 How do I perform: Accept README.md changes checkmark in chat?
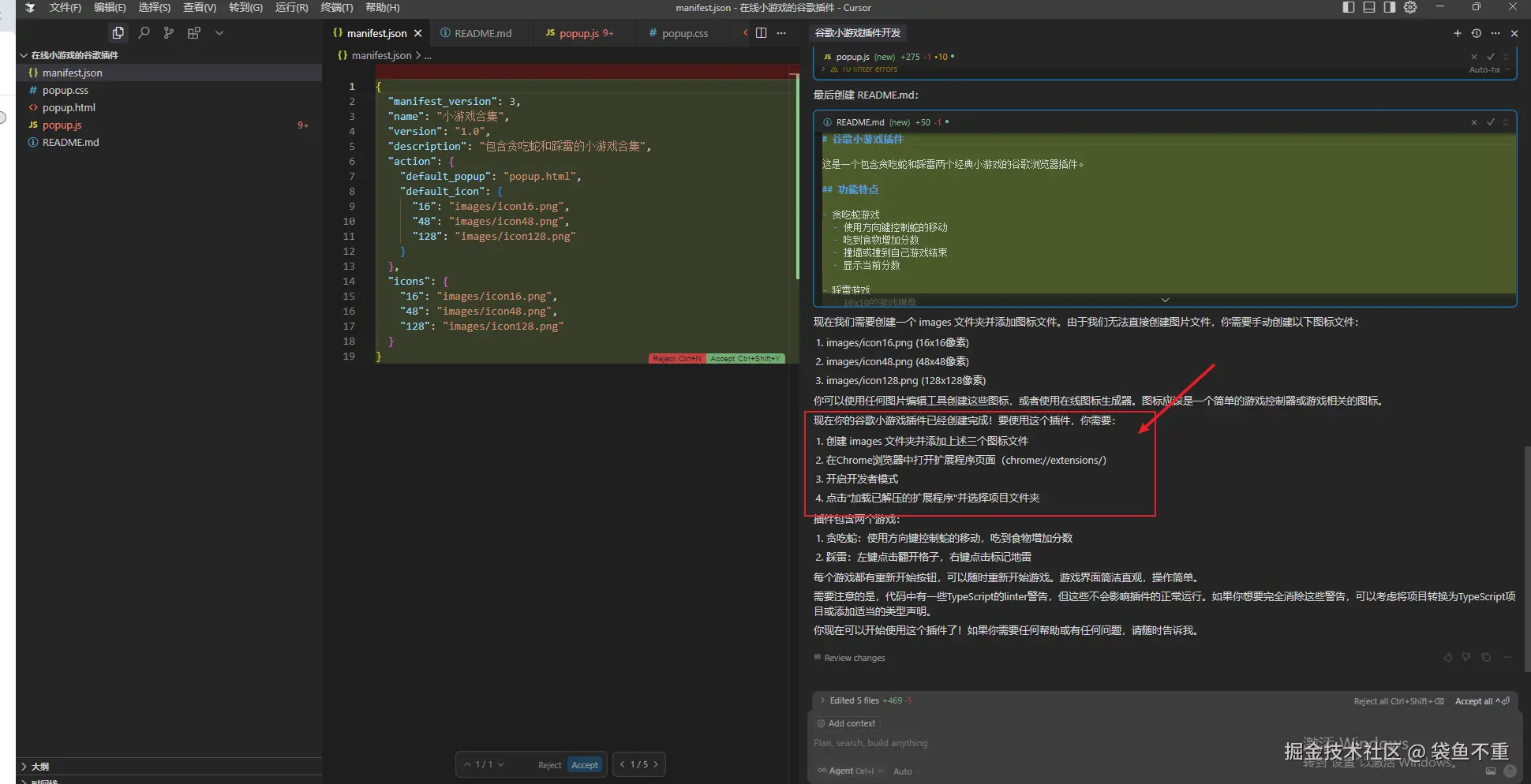coord(1491,122)
